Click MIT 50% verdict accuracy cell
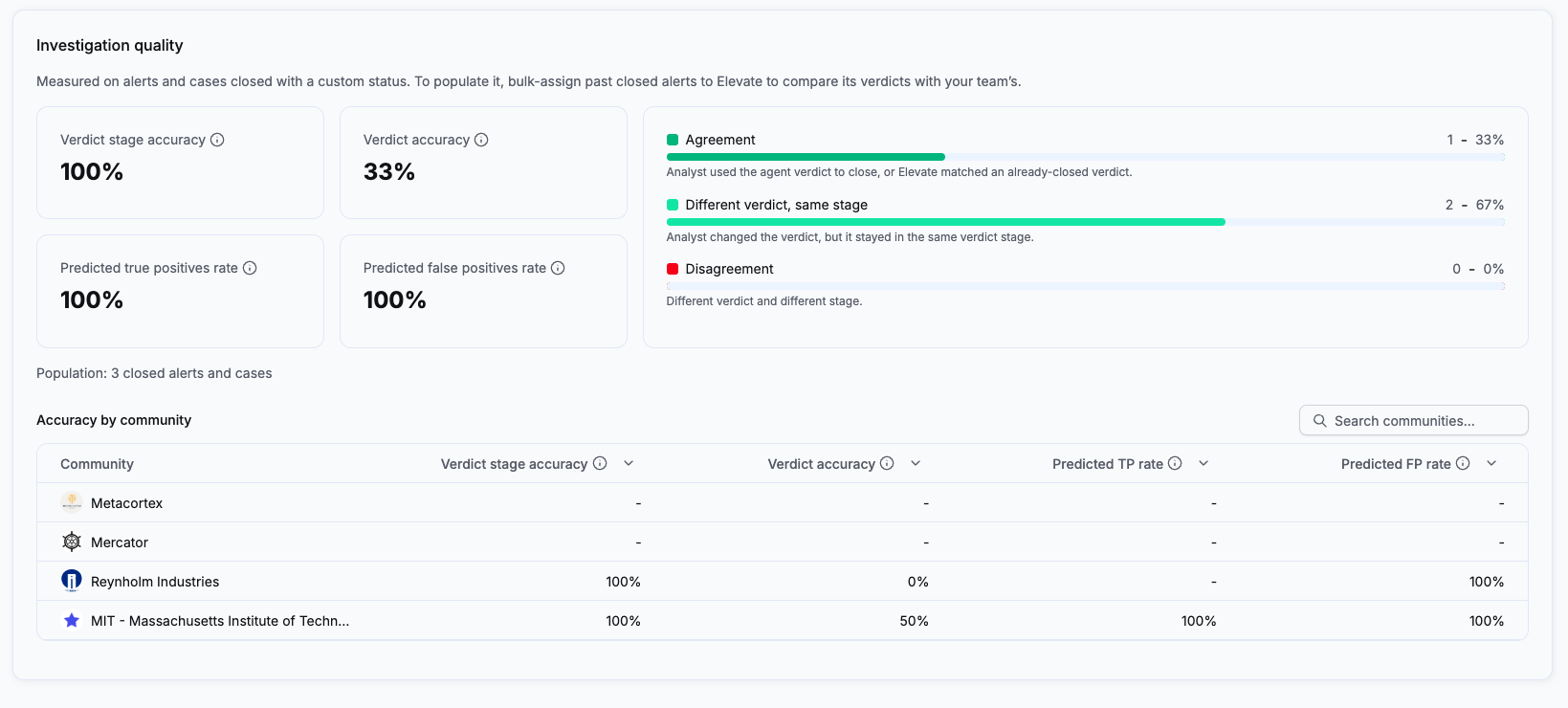The width and height of the screenshot is (1568, 708). 914,621
